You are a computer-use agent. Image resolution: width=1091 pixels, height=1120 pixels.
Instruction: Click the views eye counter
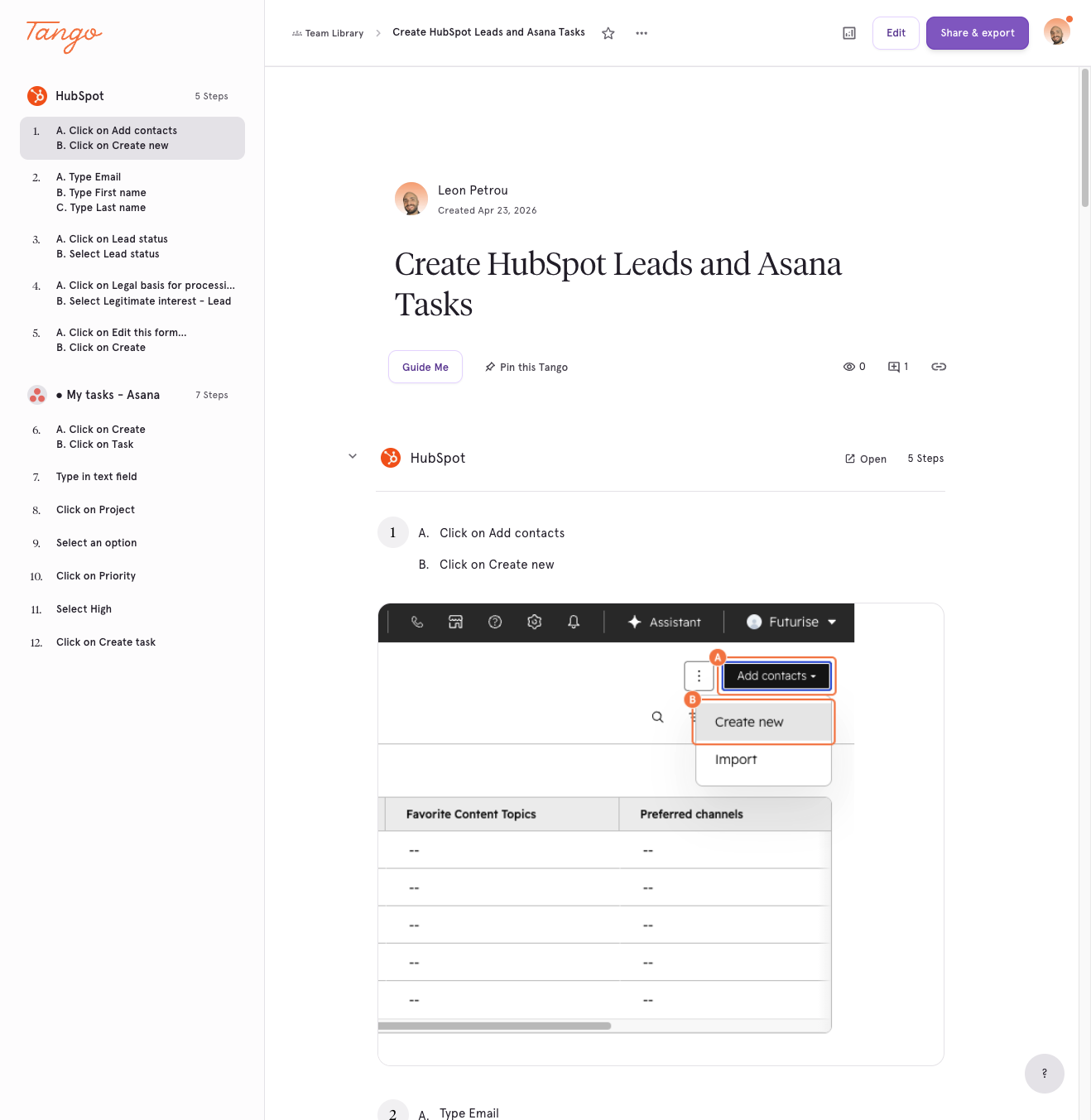click(x=854, y=367)
